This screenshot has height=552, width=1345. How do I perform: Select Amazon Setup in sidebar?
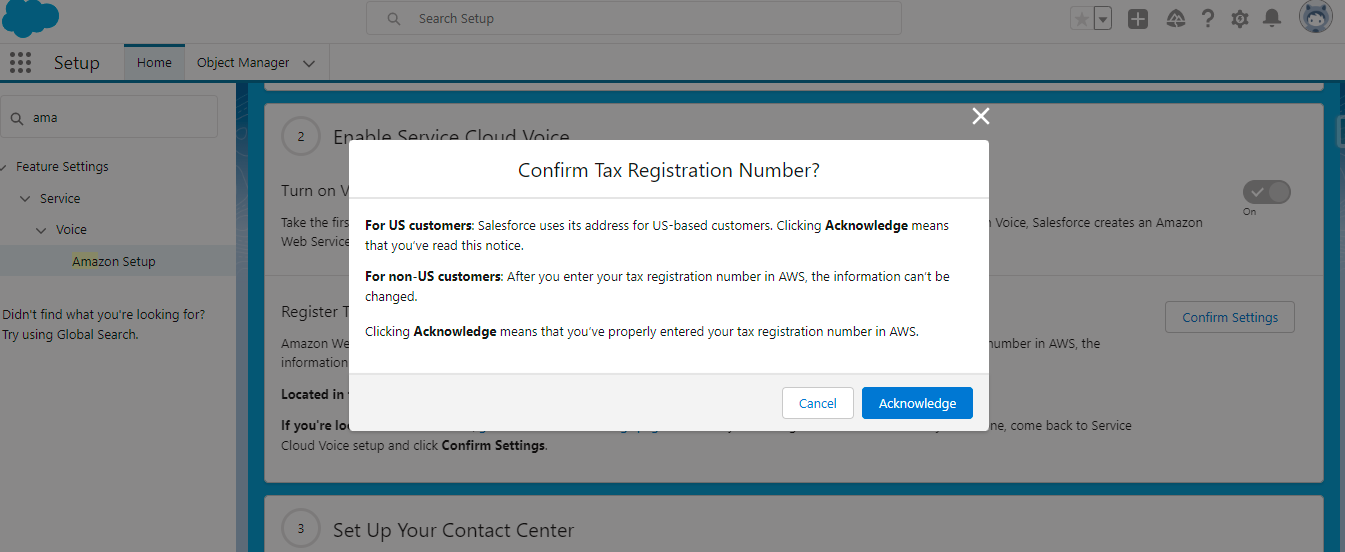click(114, 262)
